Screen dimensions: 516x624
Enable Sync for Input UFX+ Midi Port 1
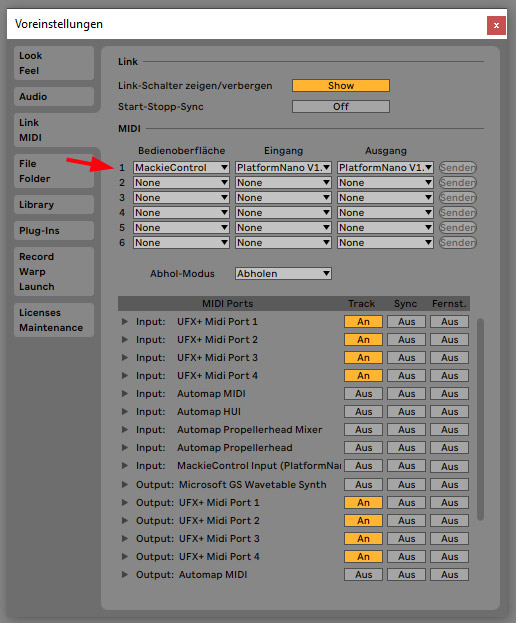(406, 322)
